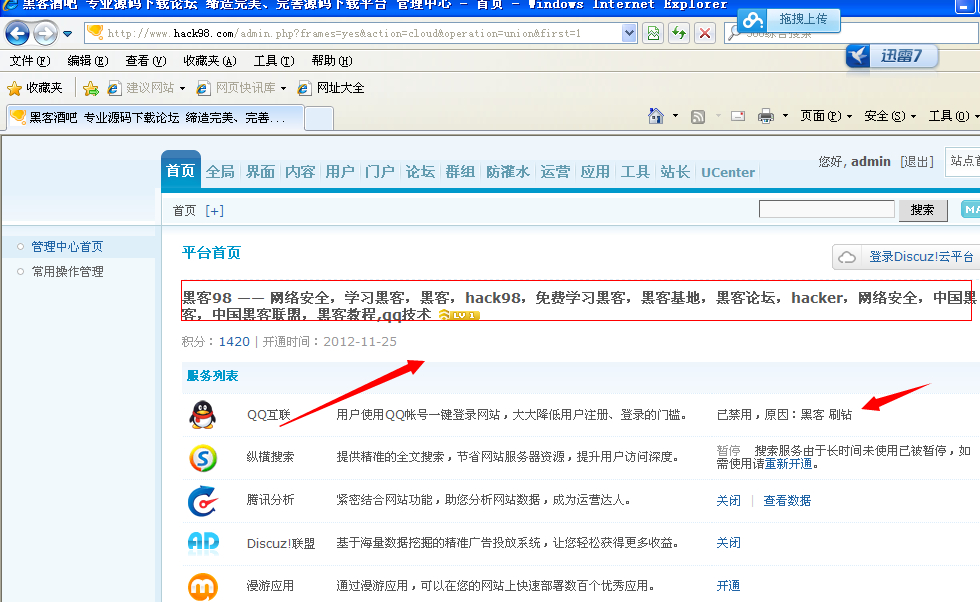
Task: Click the read mail icon
Action: click(x=738, y=116)
